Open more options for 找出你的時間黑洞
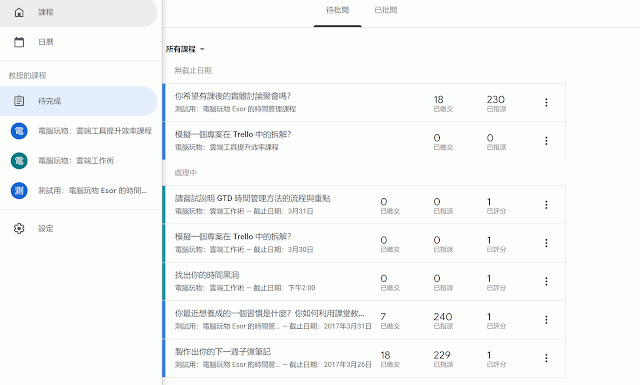The image size is (640, 385). pos(546,281)
